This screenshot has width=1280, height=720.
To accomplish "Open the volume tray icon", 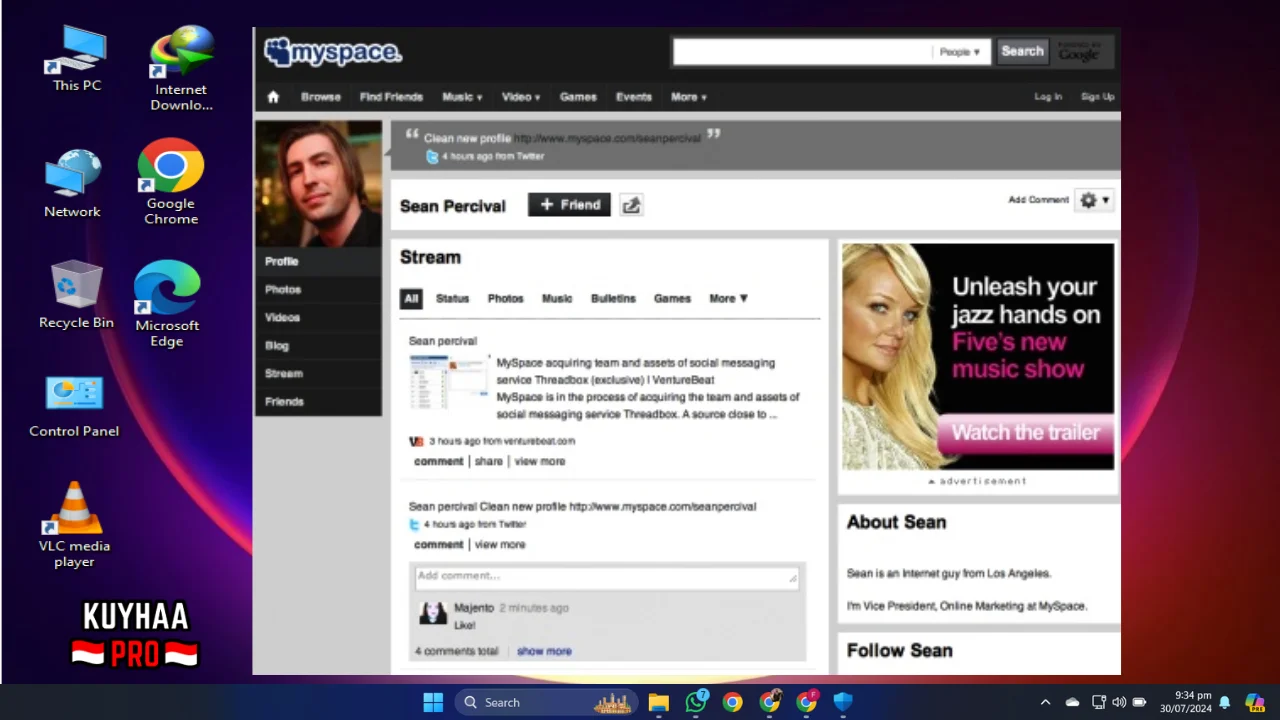I will click(x=1119, y=702).
